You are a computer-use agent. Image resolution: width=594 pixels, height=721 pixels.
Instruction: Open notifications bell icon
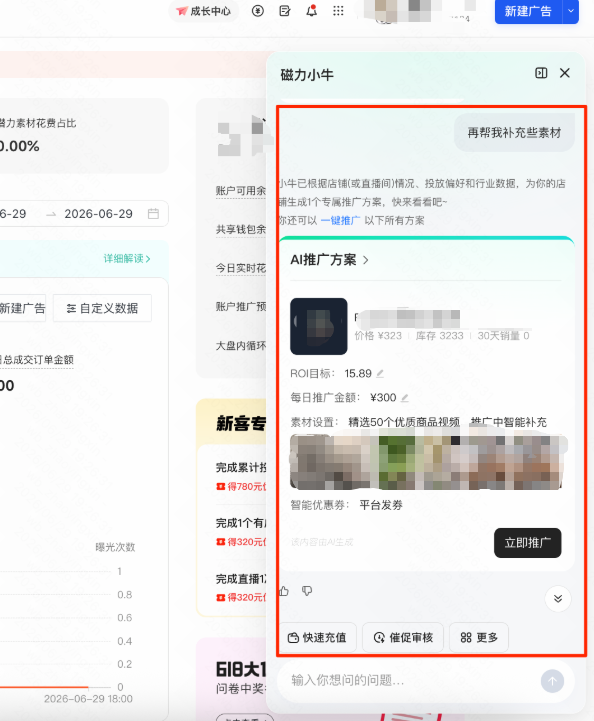tap(311, 11)
